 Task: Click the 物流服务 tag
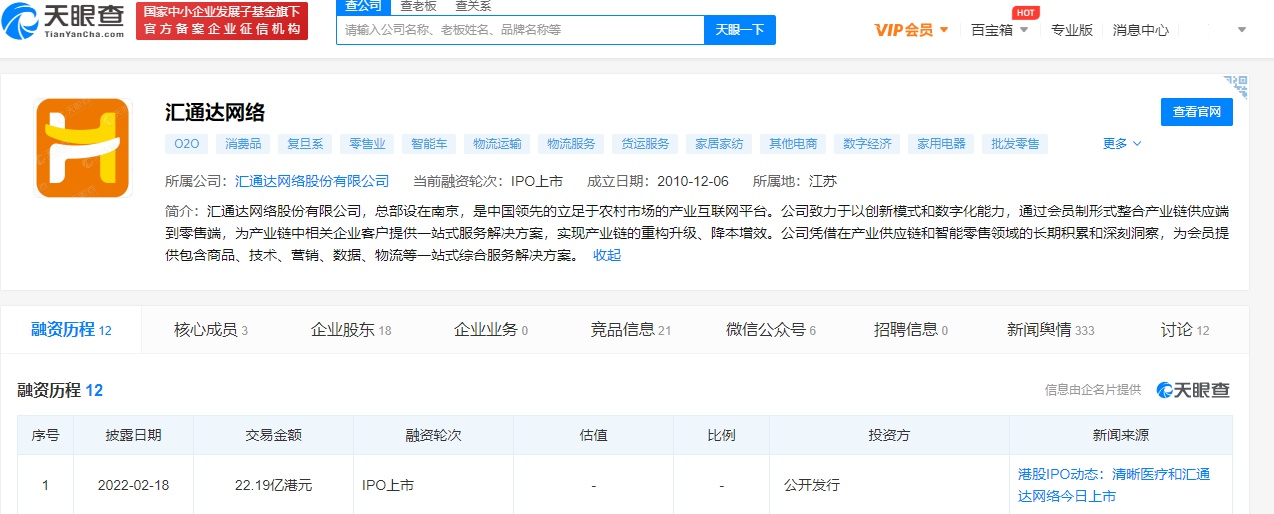pyautogui.click(x=571, y=144)
